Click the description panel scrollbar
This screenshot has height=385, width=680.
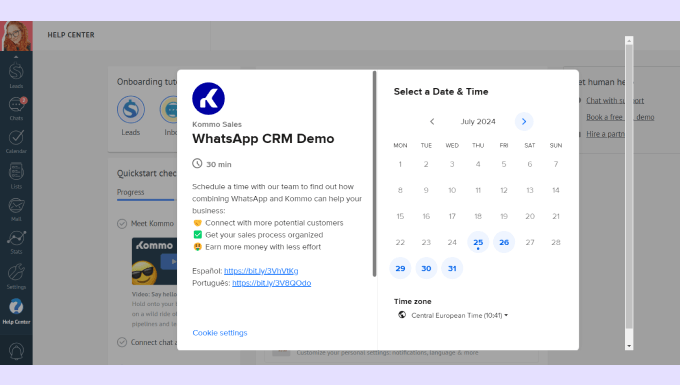point(375,173)
